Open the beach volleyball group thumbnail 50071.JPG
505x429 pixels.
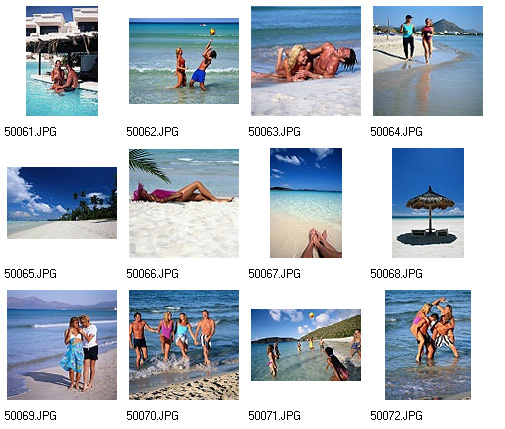coord(306,345)
